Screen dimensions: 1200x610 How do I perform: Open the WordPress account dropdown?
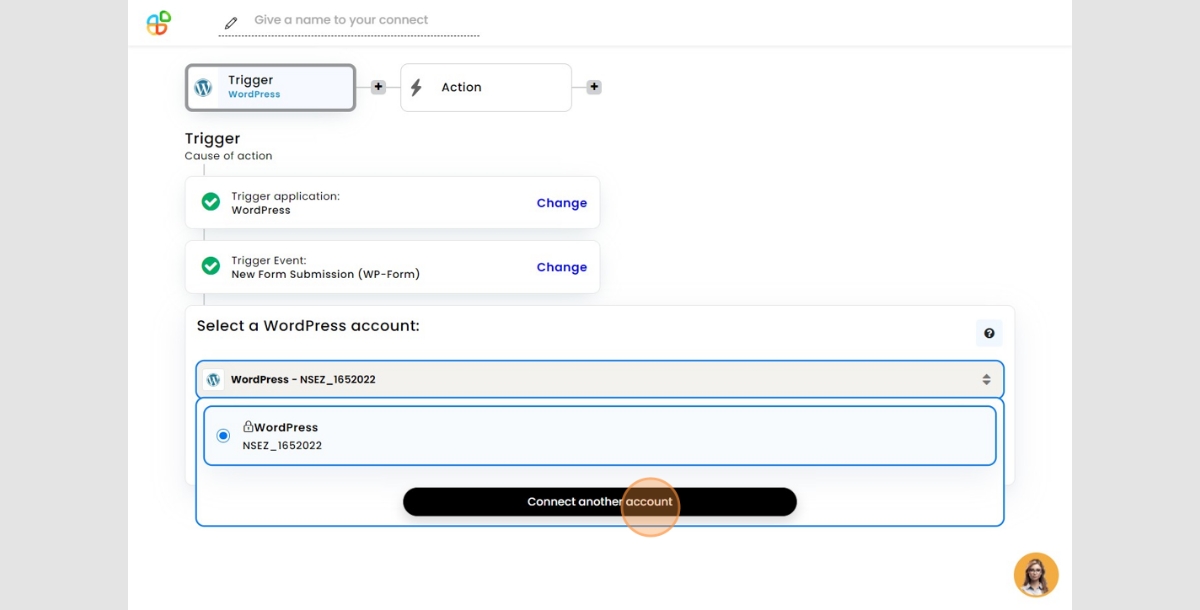pyautogui.click(x=600, y=380)
